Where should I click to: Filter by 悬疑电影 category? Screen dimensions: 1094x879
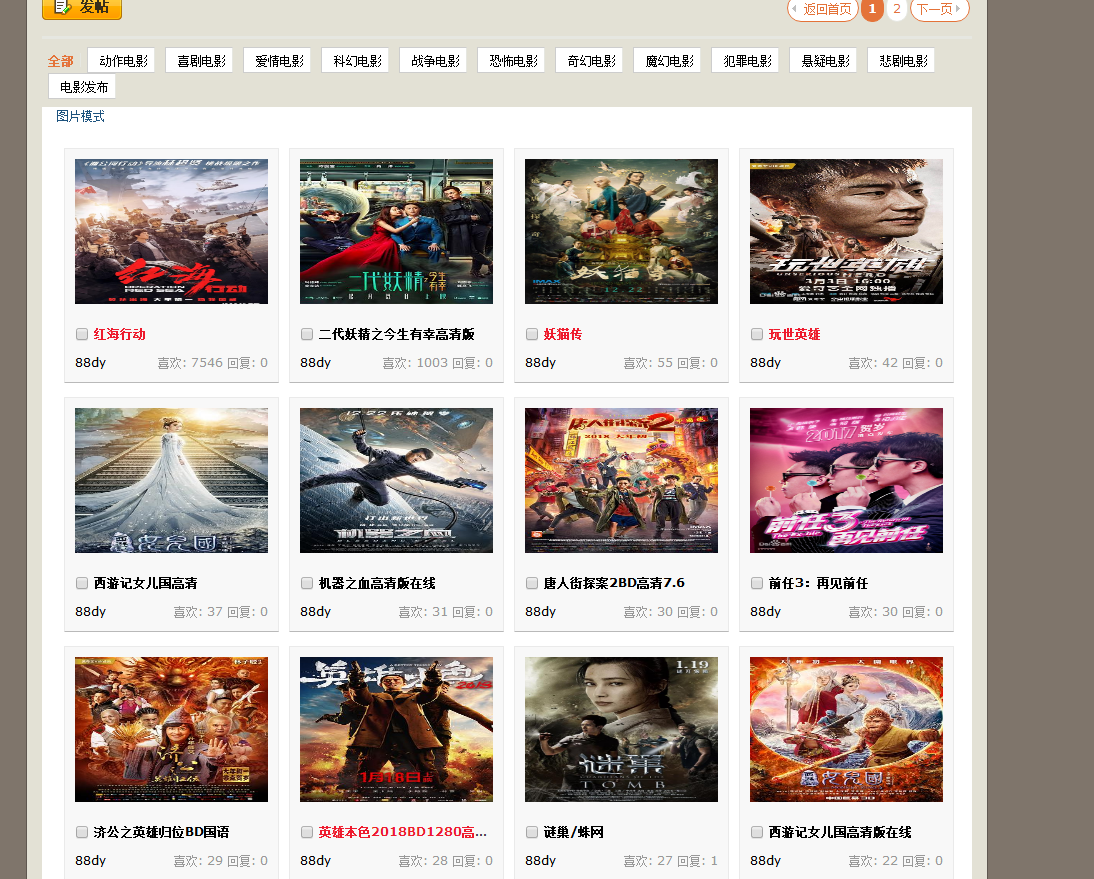(x=825, y=61)
